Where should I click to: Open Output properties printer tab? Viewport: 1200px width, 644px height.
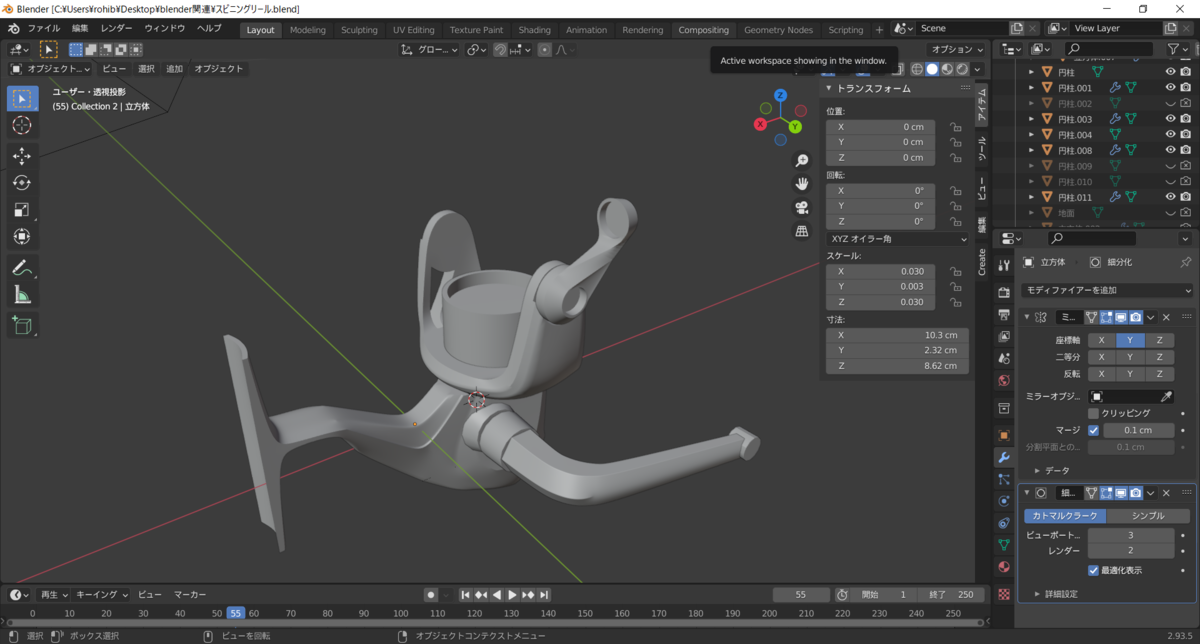coord(1004,314)
